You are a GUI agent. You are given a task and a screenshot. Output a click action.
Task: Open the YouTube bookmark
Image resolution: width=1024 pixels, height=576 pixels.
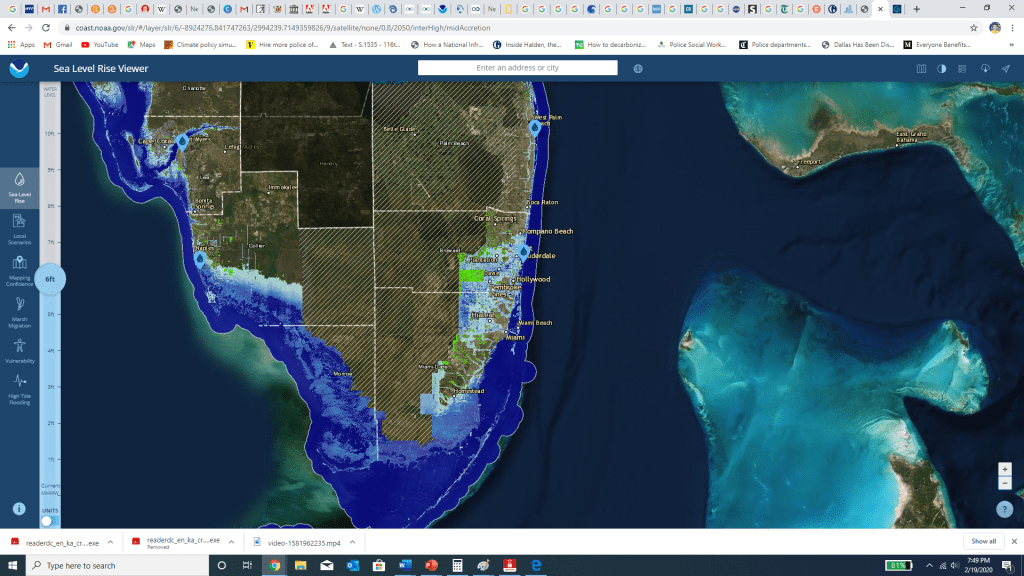[x=99, y=45]
